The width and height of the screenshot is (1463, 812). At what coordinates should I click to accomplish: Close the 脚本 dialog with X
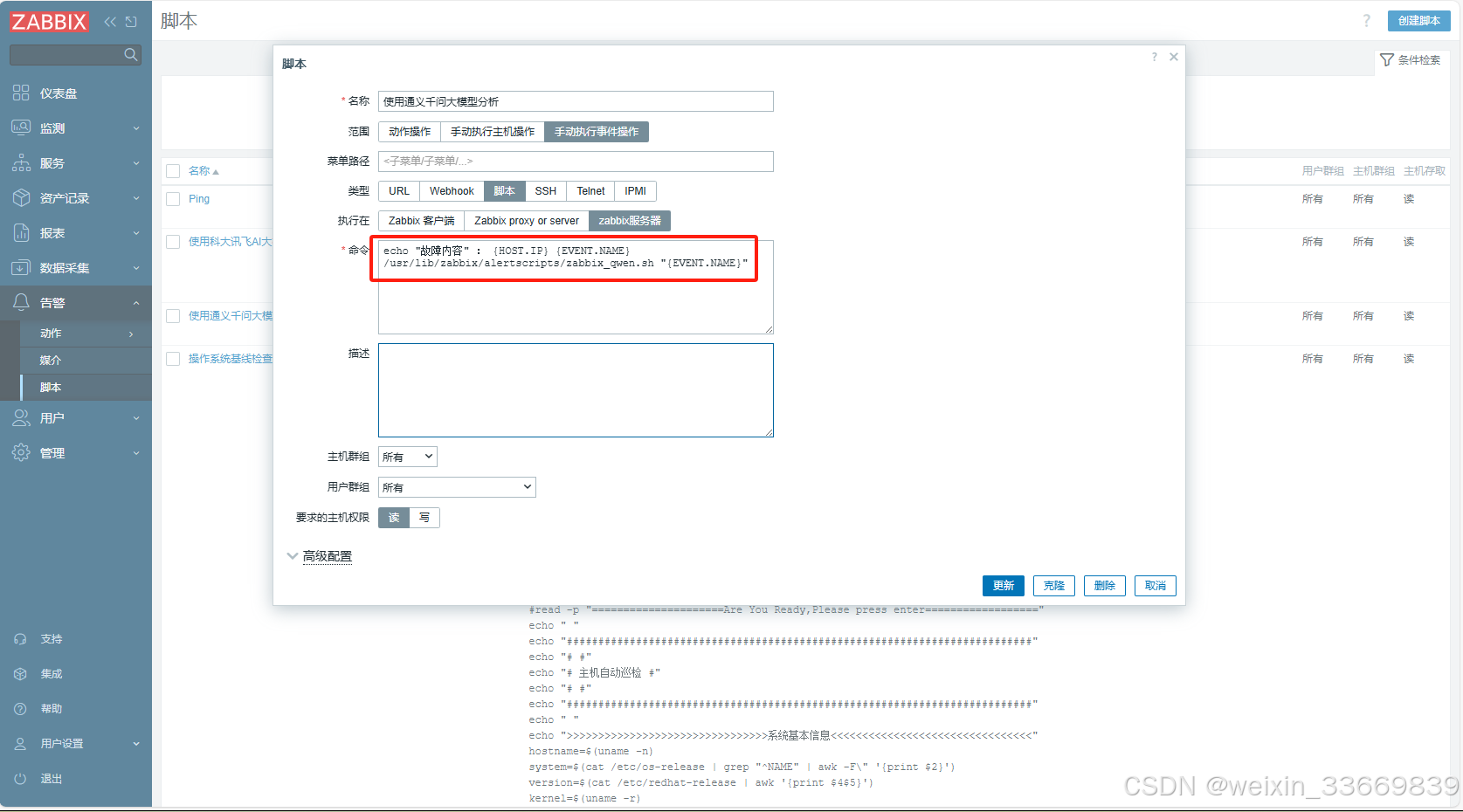[x=1174, y=57]
